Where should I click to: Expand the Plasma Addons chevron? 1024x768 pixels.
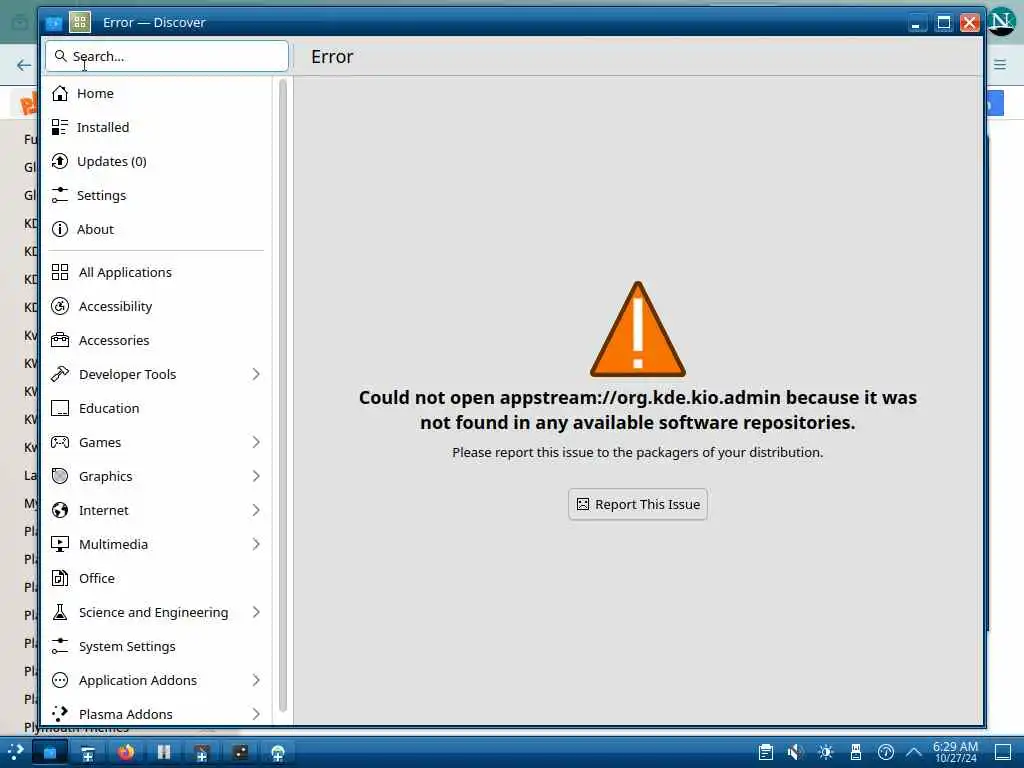(256, 714)
